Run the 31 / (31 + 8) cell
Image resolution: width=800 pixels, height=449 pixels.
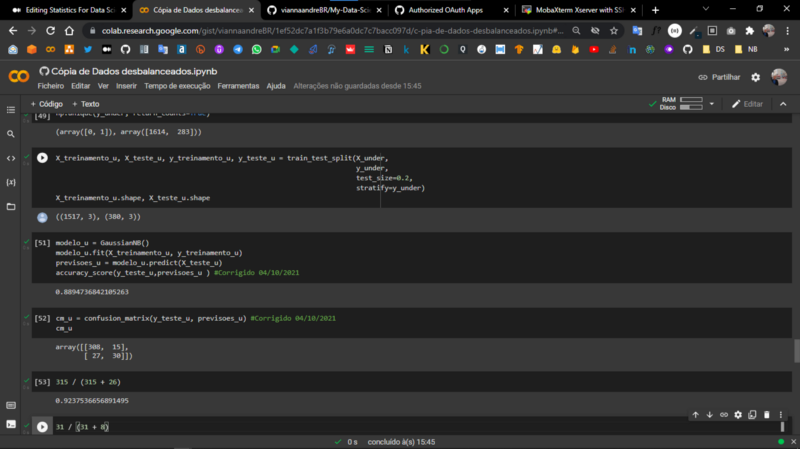(42, 427)
